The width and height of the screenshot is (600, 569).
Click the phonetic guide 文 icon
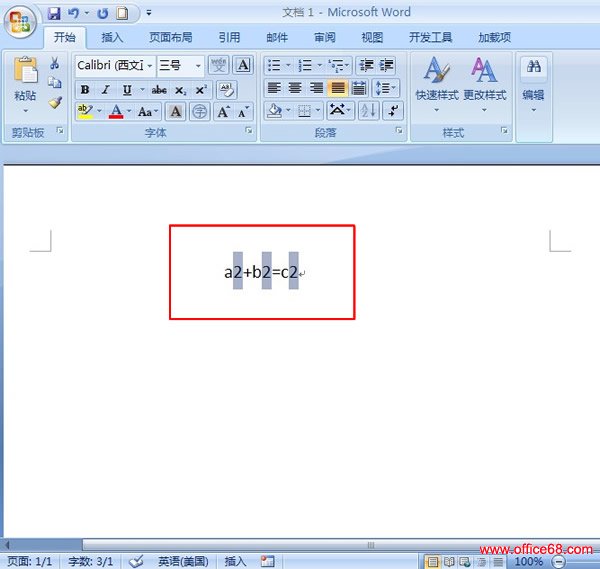point(218,65)
